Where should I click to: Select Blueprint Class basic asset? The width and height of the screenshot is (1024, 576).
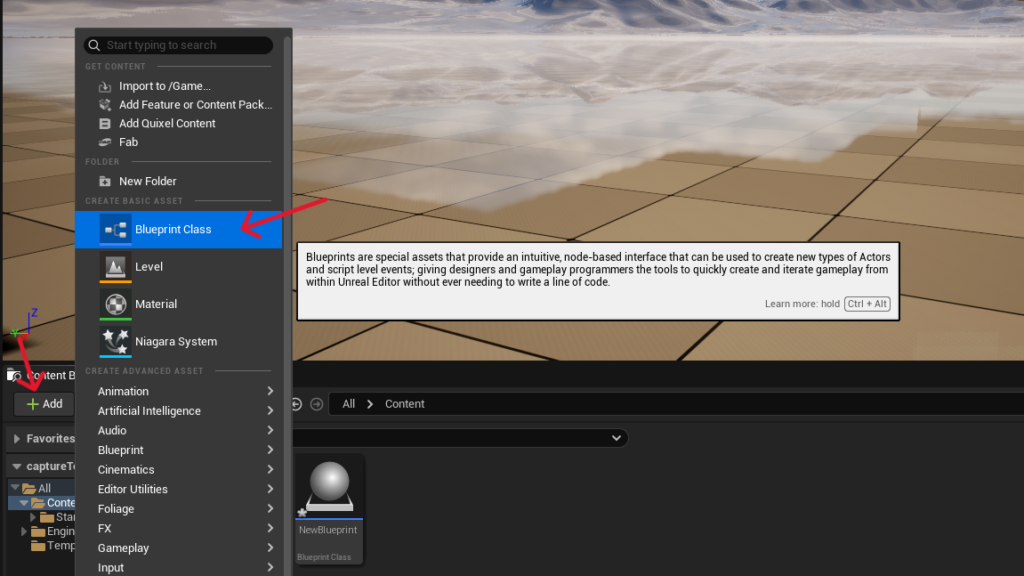[x=178, y=229]
